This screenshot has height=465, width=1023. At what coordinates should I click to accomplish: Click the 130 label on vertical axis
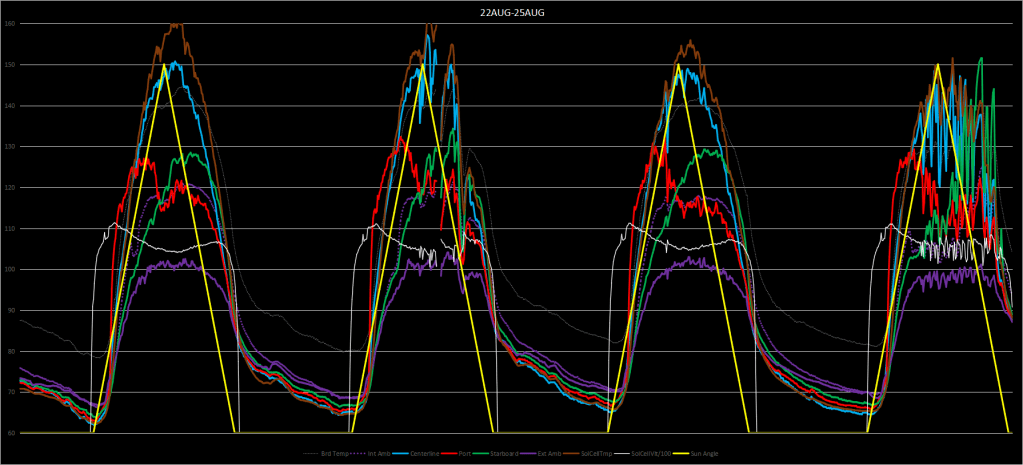(11, 147)
